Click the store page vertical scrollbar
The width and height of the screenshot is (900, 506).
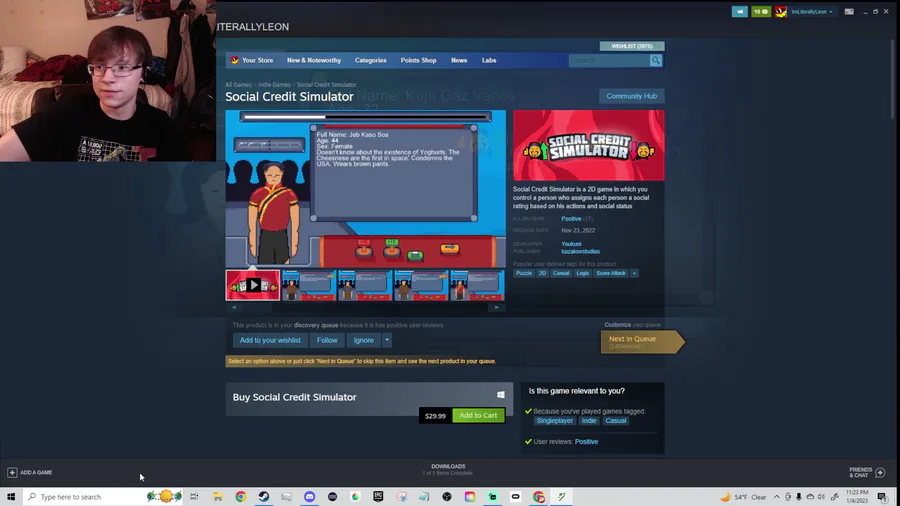click(891, 77)
